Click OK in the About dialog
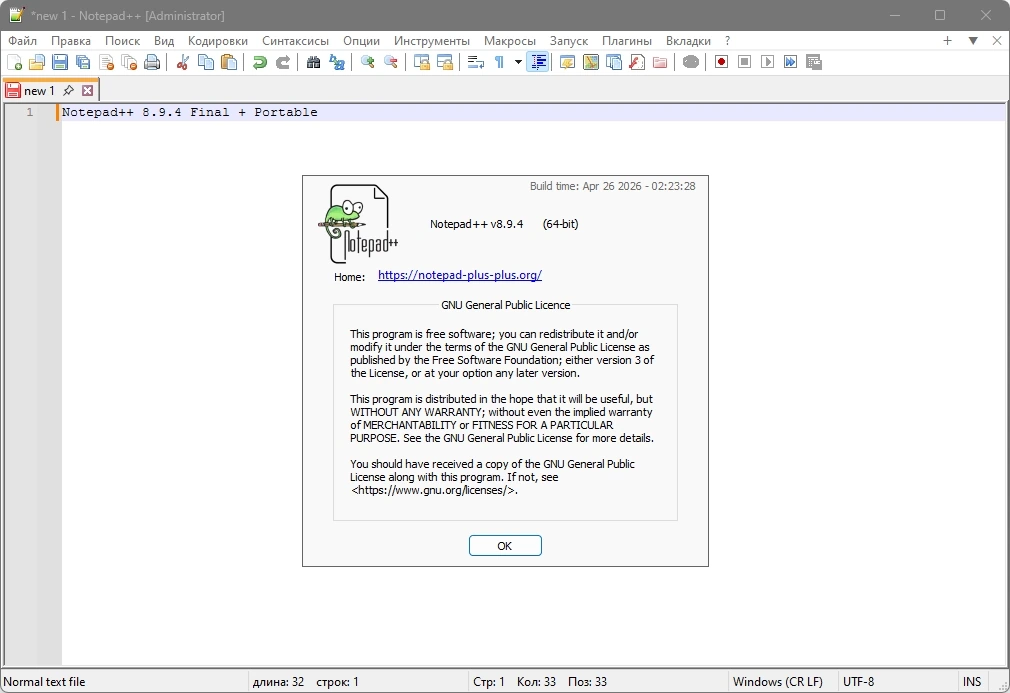Viewport: 1010px width, 693px height. (505, 546)
